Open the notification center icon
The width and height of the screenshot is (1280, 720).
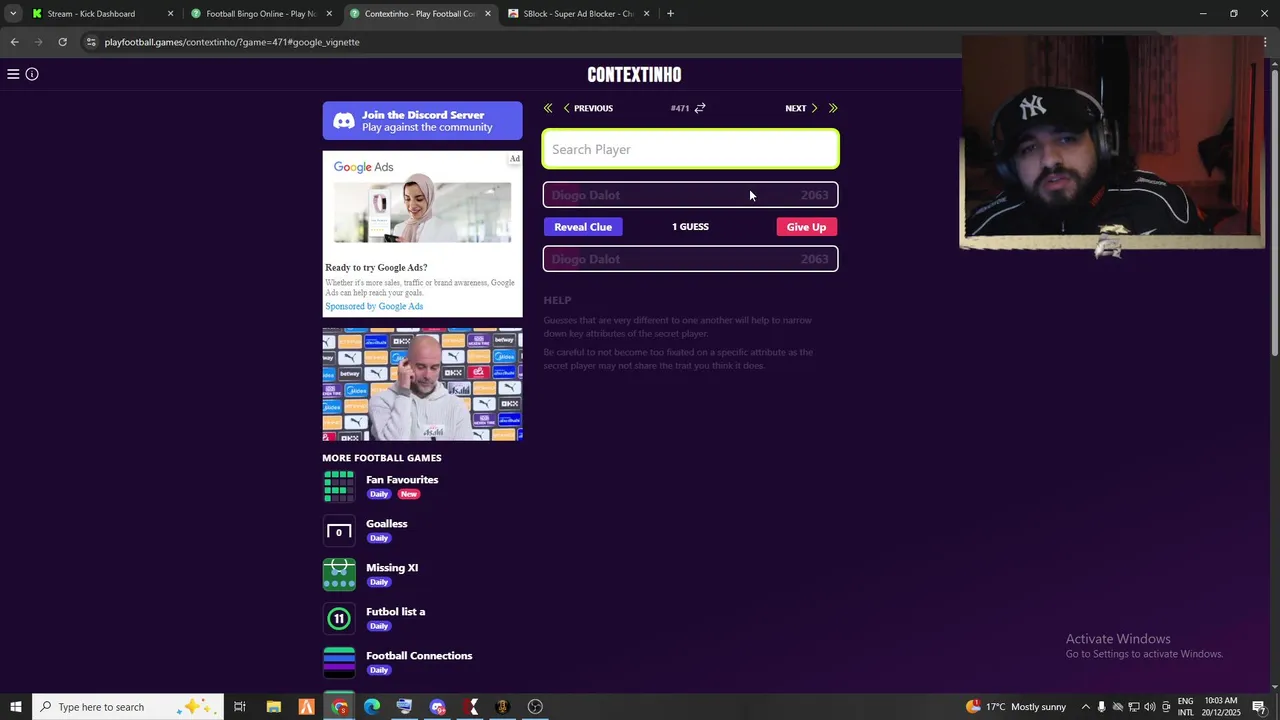[1259, 707]
